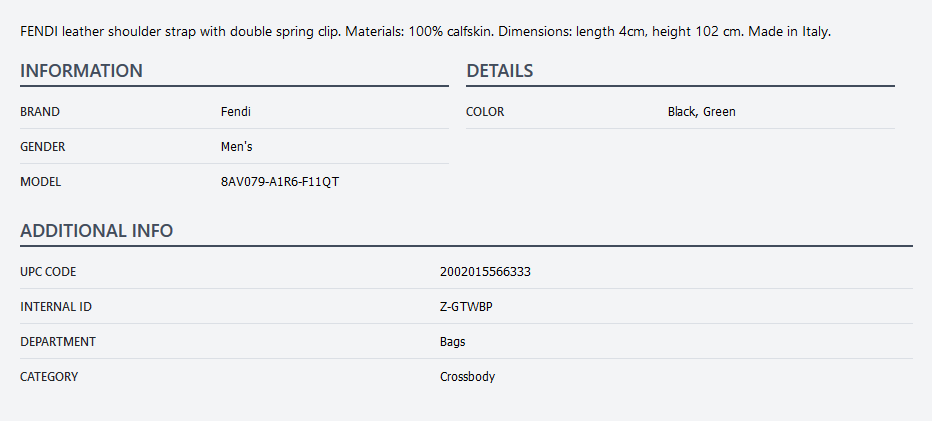Image resolution: width=932 pixels, height=421 pixels.
Task: Select UPC number 2002015566333
Action: [x=485, y=272]
